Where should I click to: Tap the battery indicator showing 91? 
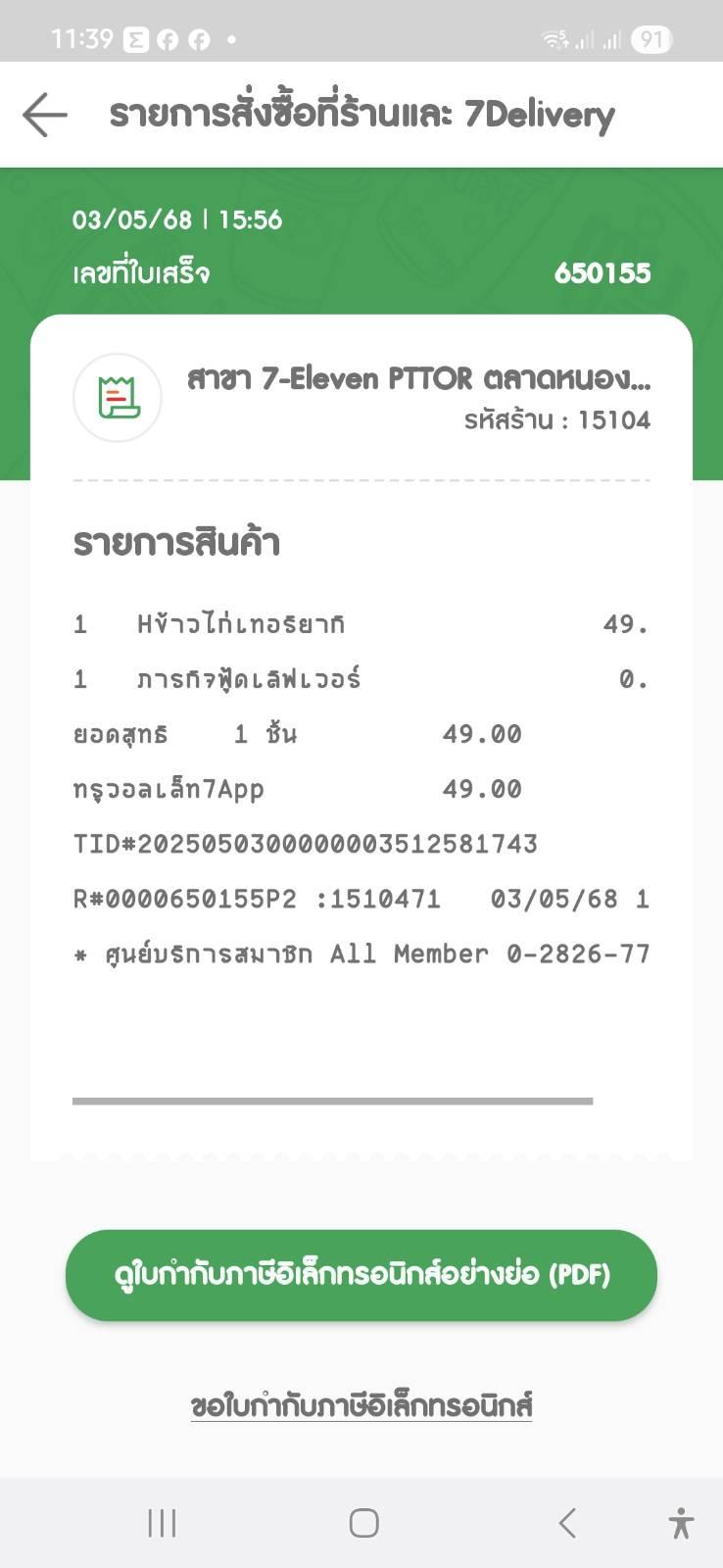[651, 39]
